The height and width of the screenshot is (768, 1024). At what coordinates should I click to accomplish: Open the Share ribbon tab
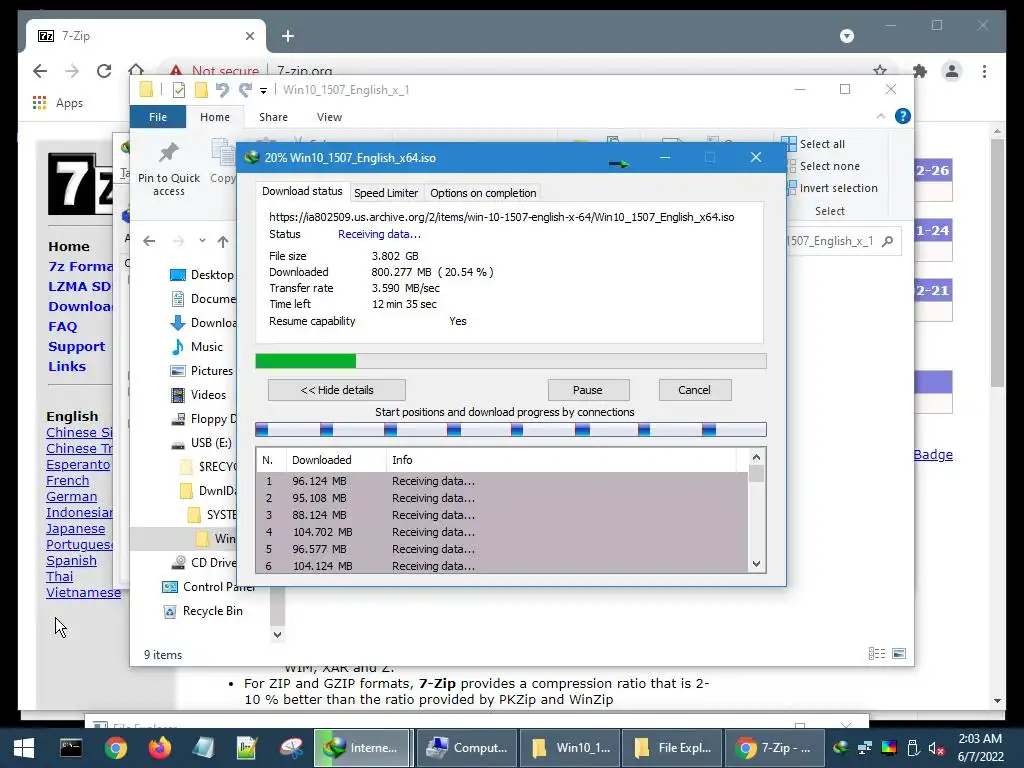pos(273,117)
